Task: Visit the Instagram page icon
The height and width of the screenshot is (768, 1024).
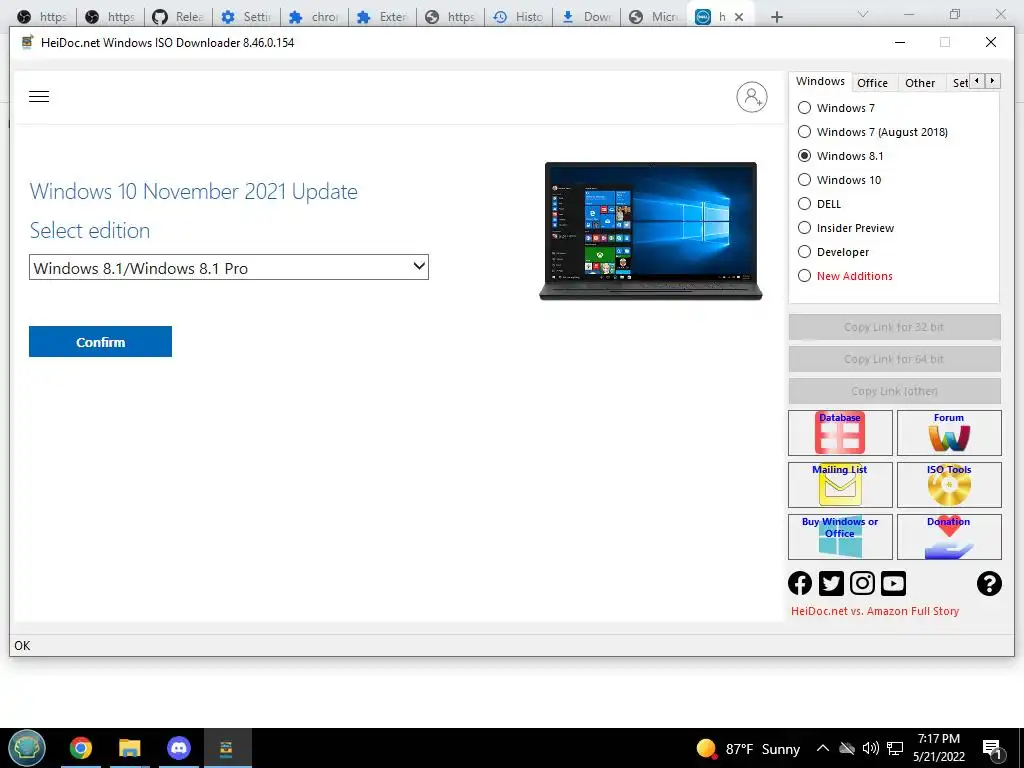Action: coord(862,583)
